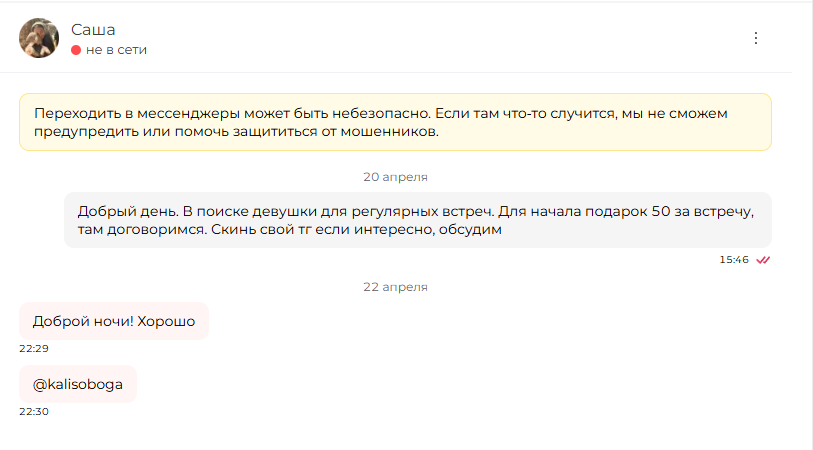This screenshot has height=450, width=813.
Task: Click the yellow messenger safety warning banner
Action: [x=395, y=122]
